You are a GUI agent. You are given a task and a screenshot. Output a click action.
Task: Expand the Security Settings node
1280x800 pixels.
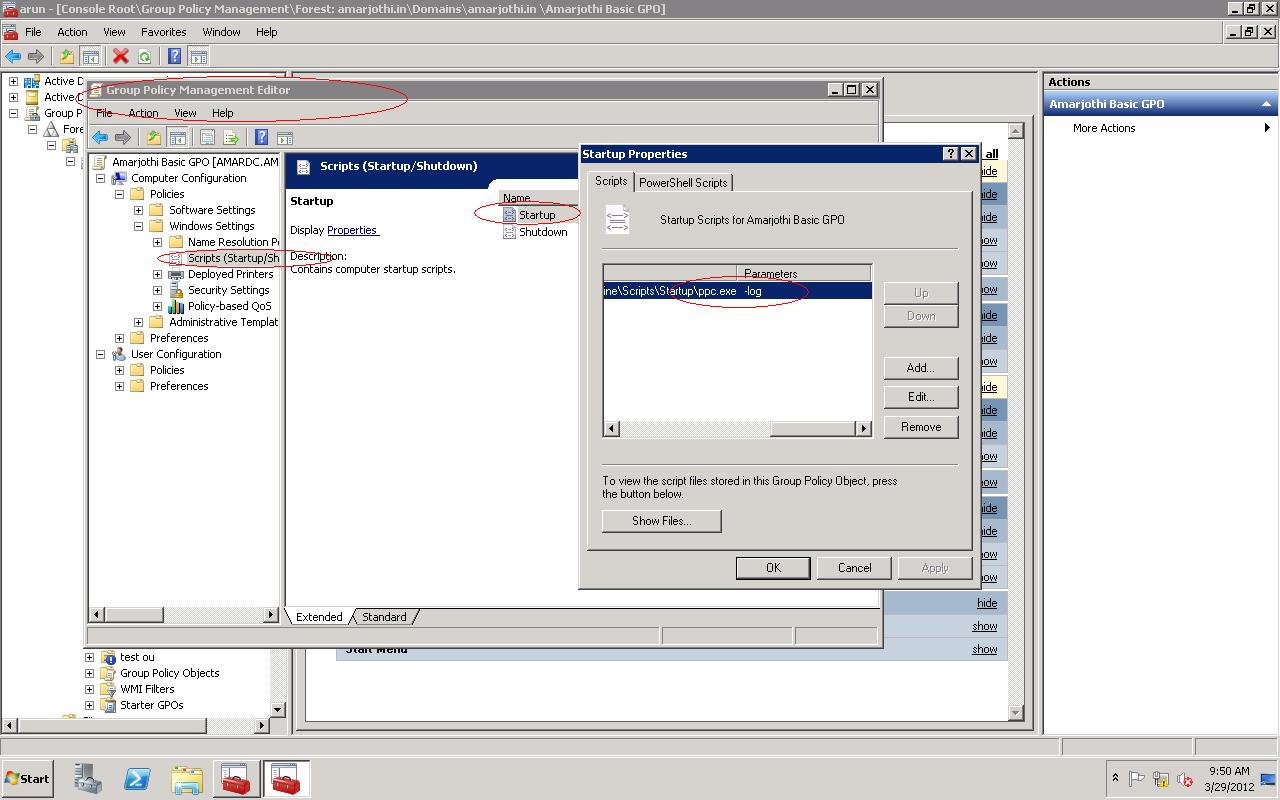(155, 290)
